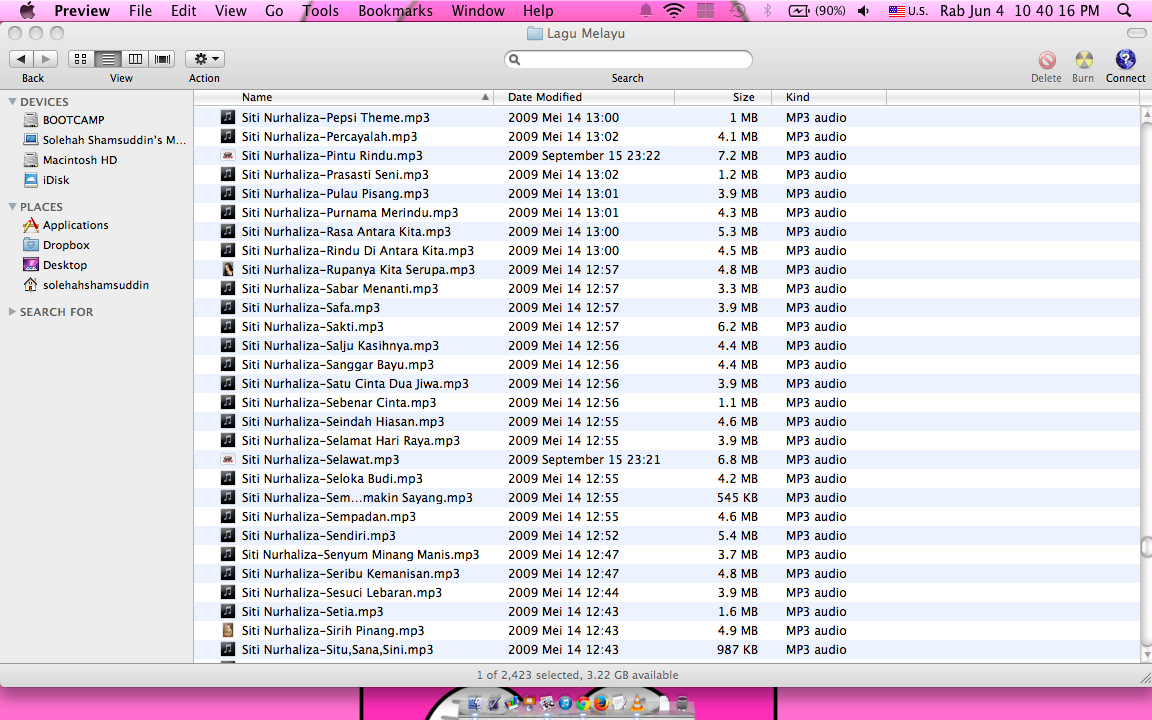Select Siti Nurhaliza-Sirih Pinang.mp3 file icon
This screenshot has height=720, width=1152.
tap(228, 630)
